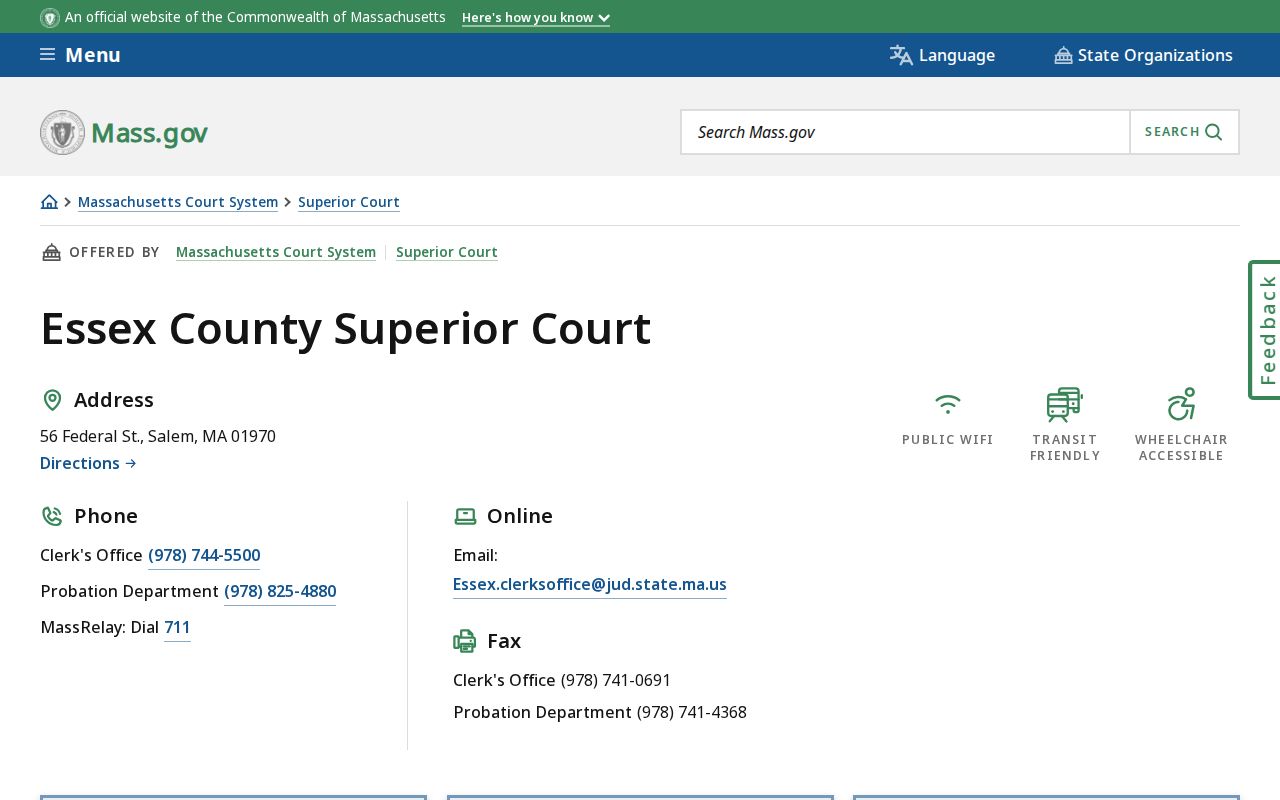Email Essex.clerksoffice@jud.state.ma.us

590,585
